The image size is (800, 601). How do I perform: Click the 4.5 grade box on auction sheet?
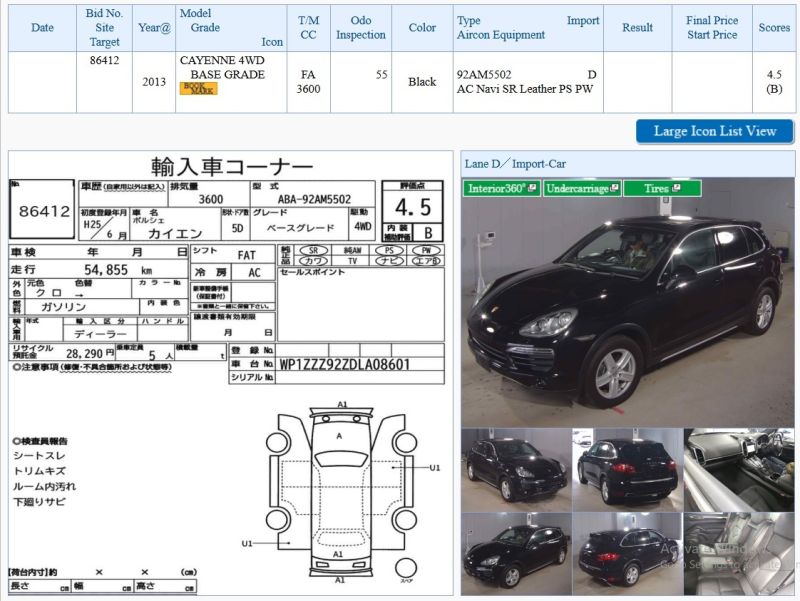[x=412, y=207]
